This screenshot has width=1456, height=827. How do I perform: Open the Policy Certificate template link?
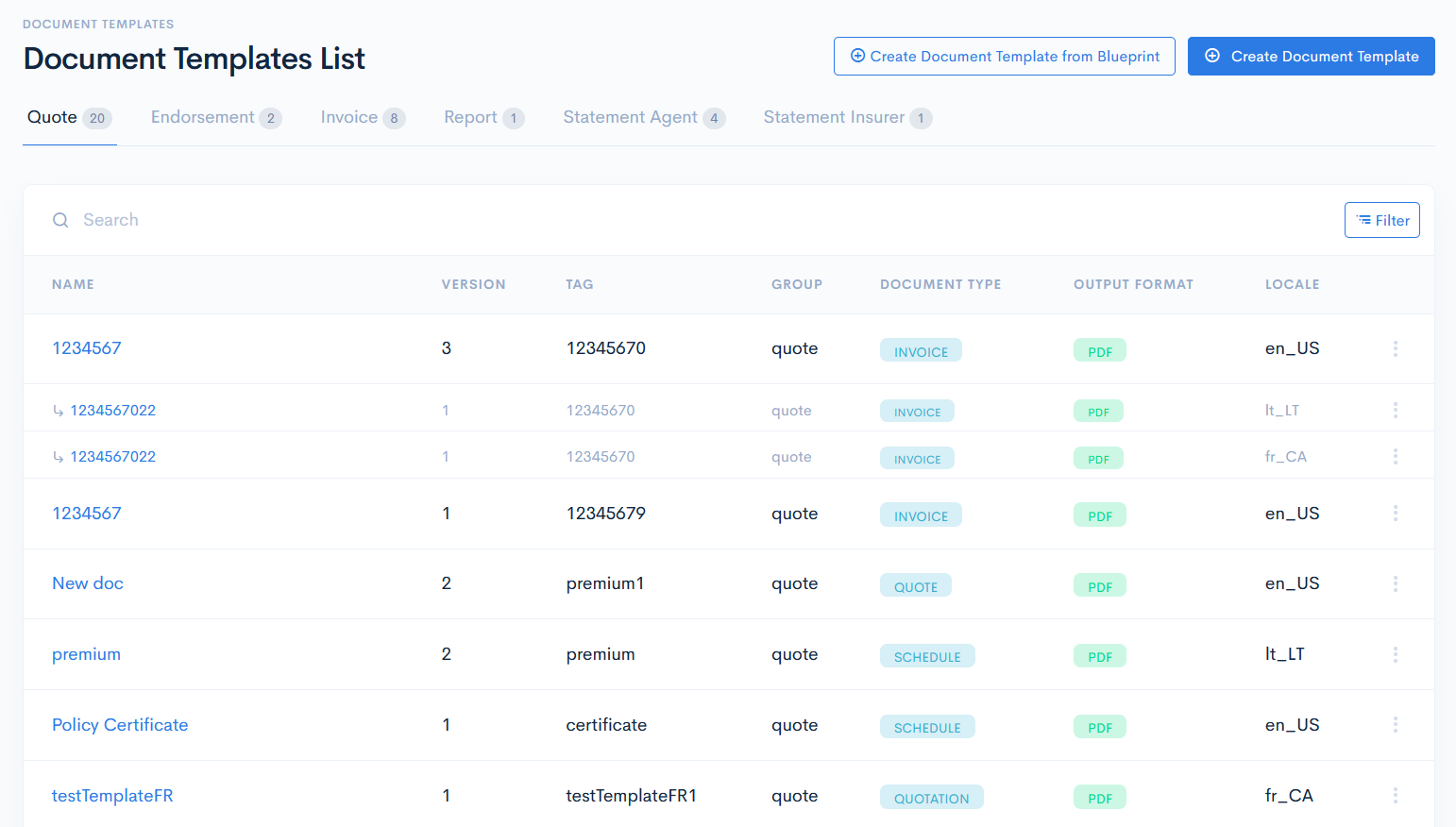[120, 724]
